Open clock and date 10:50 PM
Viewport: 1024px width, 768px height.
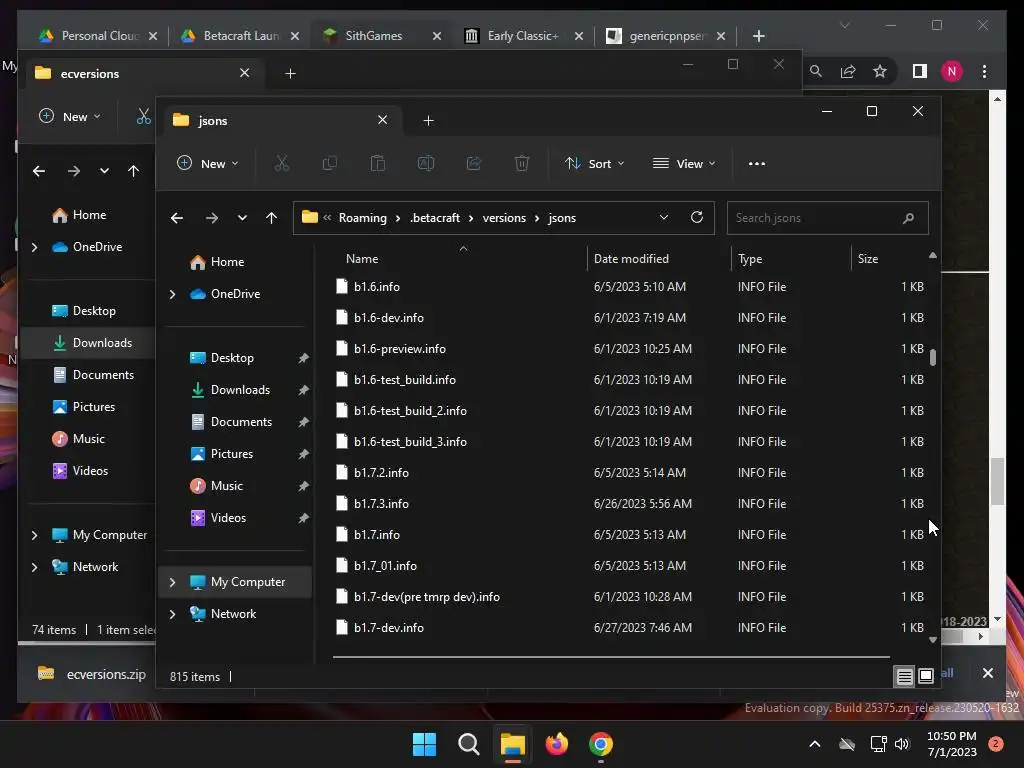952,744
